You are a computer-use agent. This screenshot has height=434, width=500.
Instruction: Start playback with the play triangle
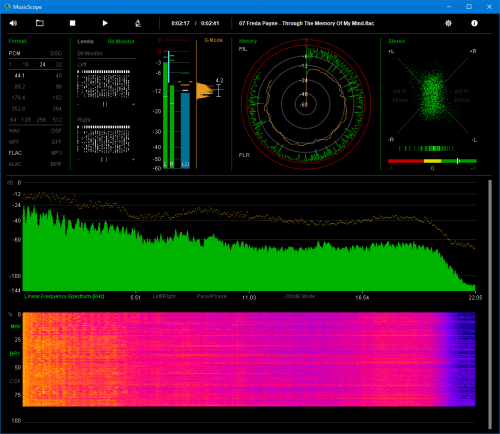[105, 23]
